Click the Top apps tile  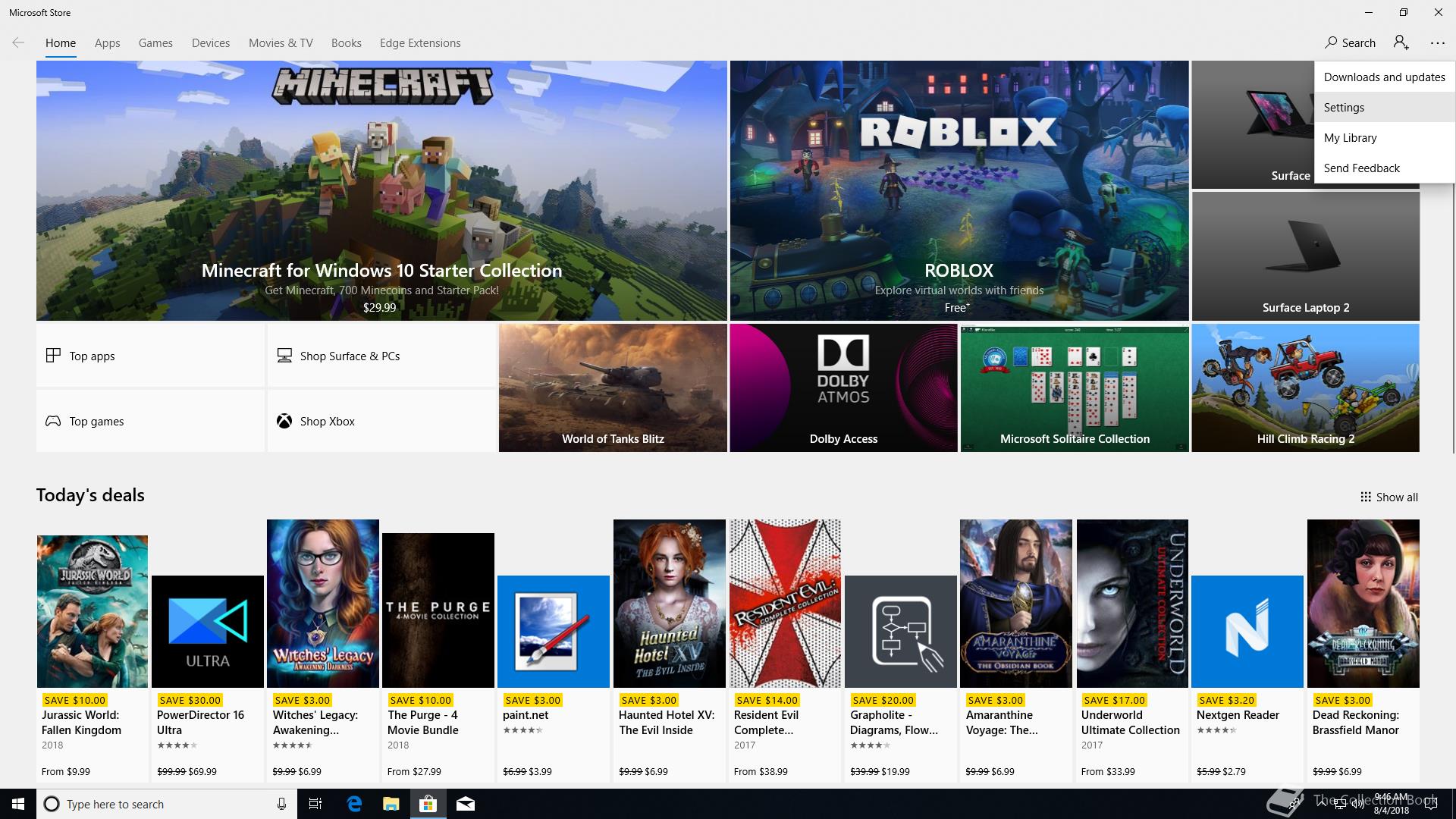click(150, 356)
